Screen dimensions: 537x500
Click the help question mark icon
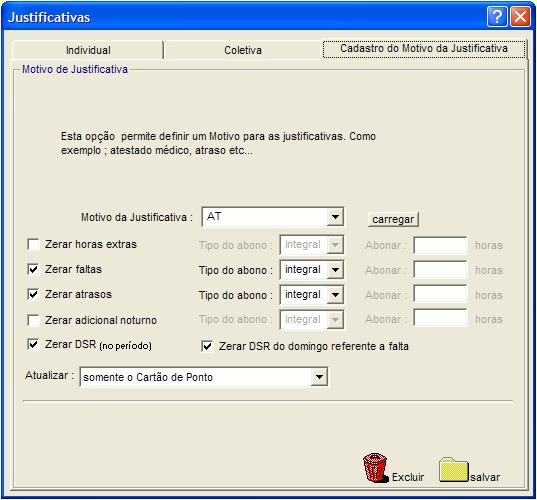[497, 16]
